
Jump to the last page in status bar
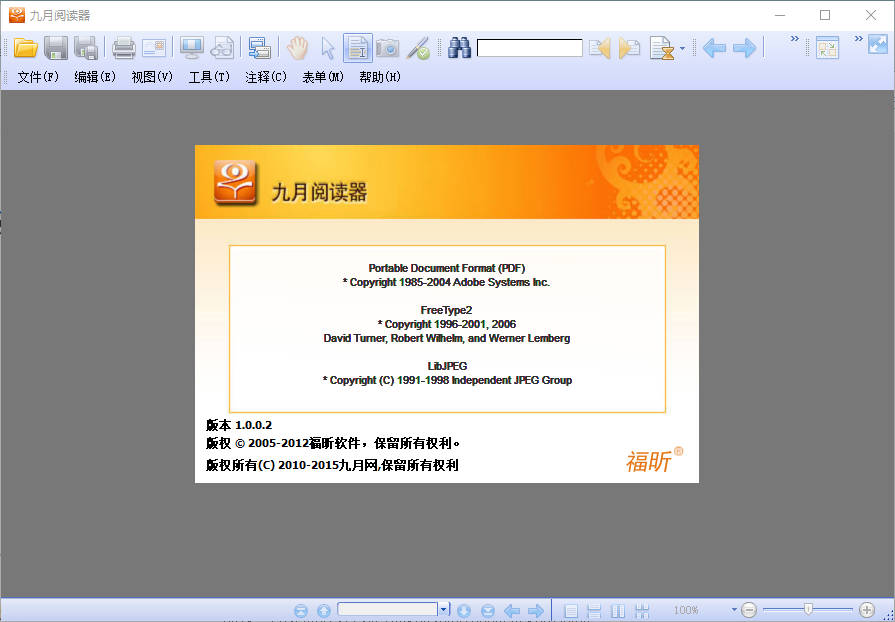click(487, 611)
